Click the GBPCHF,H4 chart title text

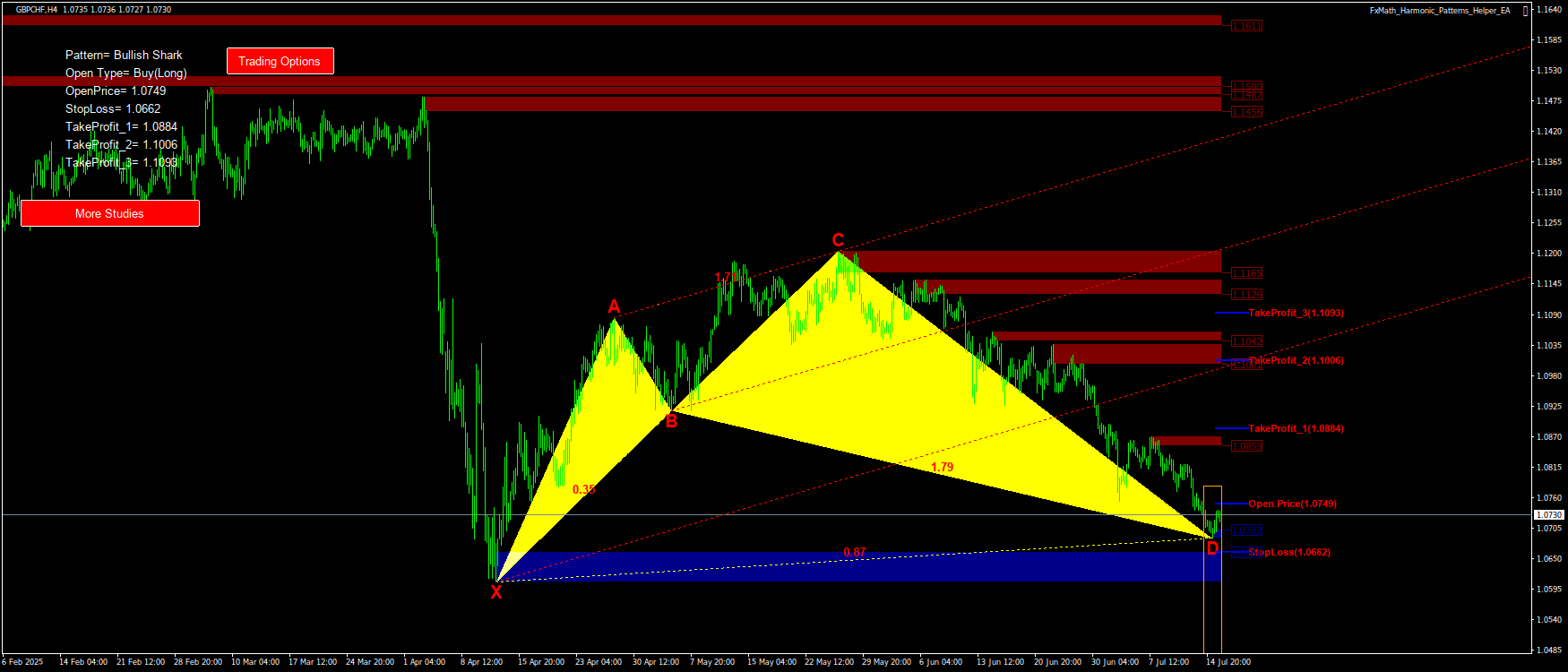point(37,10)
